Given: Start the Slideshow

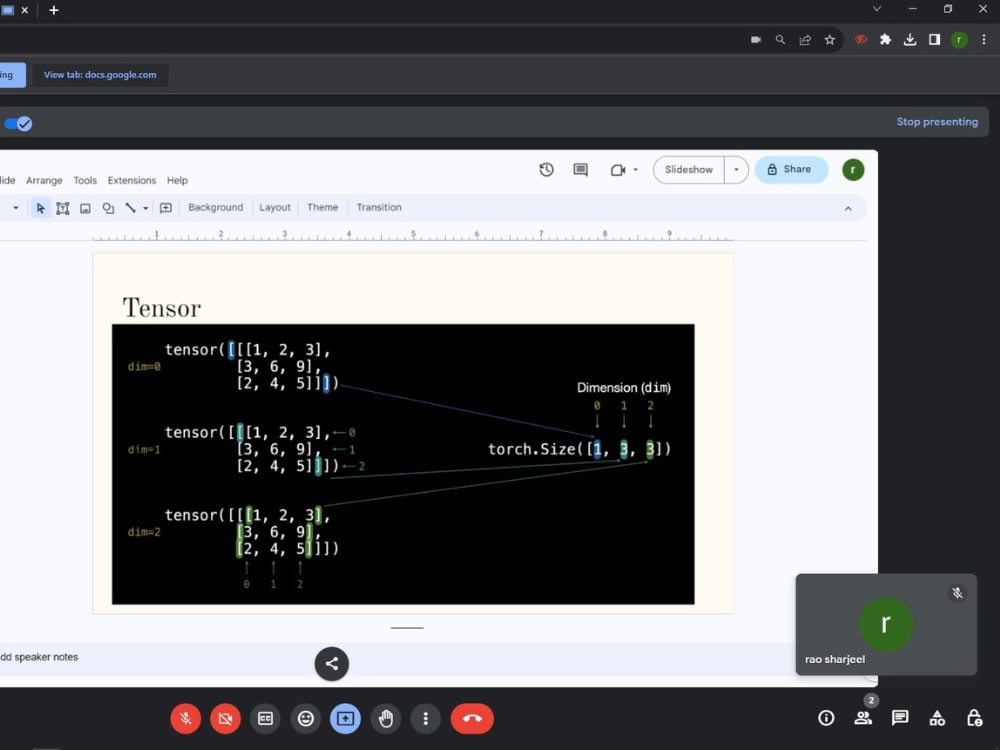Looking at the screenshot, I should click(x=688, y=170).
